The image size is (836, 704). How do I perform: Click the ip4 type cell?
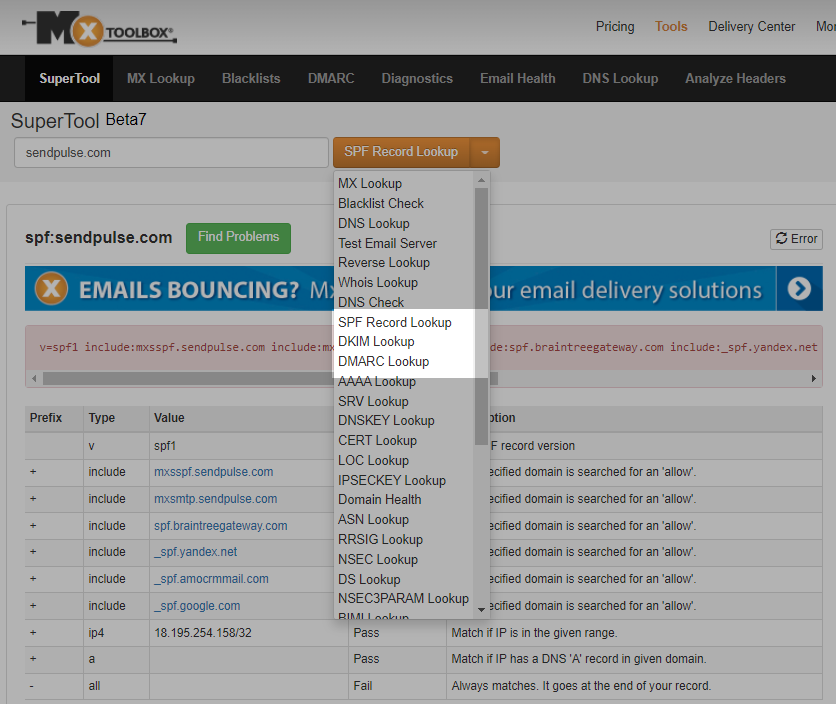(x=96, y=633)
